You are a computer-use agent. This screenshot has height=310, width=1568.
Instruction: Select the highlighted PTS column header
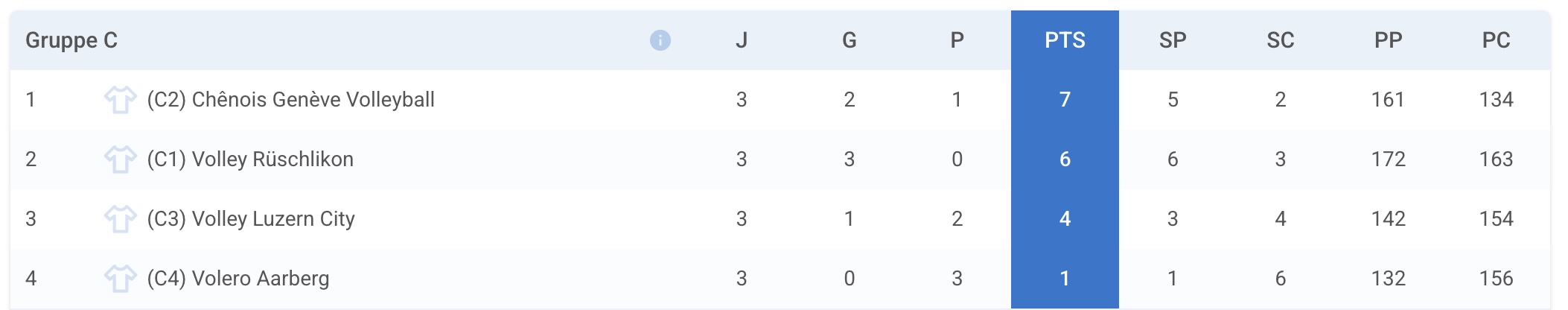click(x=1065, y=40)
